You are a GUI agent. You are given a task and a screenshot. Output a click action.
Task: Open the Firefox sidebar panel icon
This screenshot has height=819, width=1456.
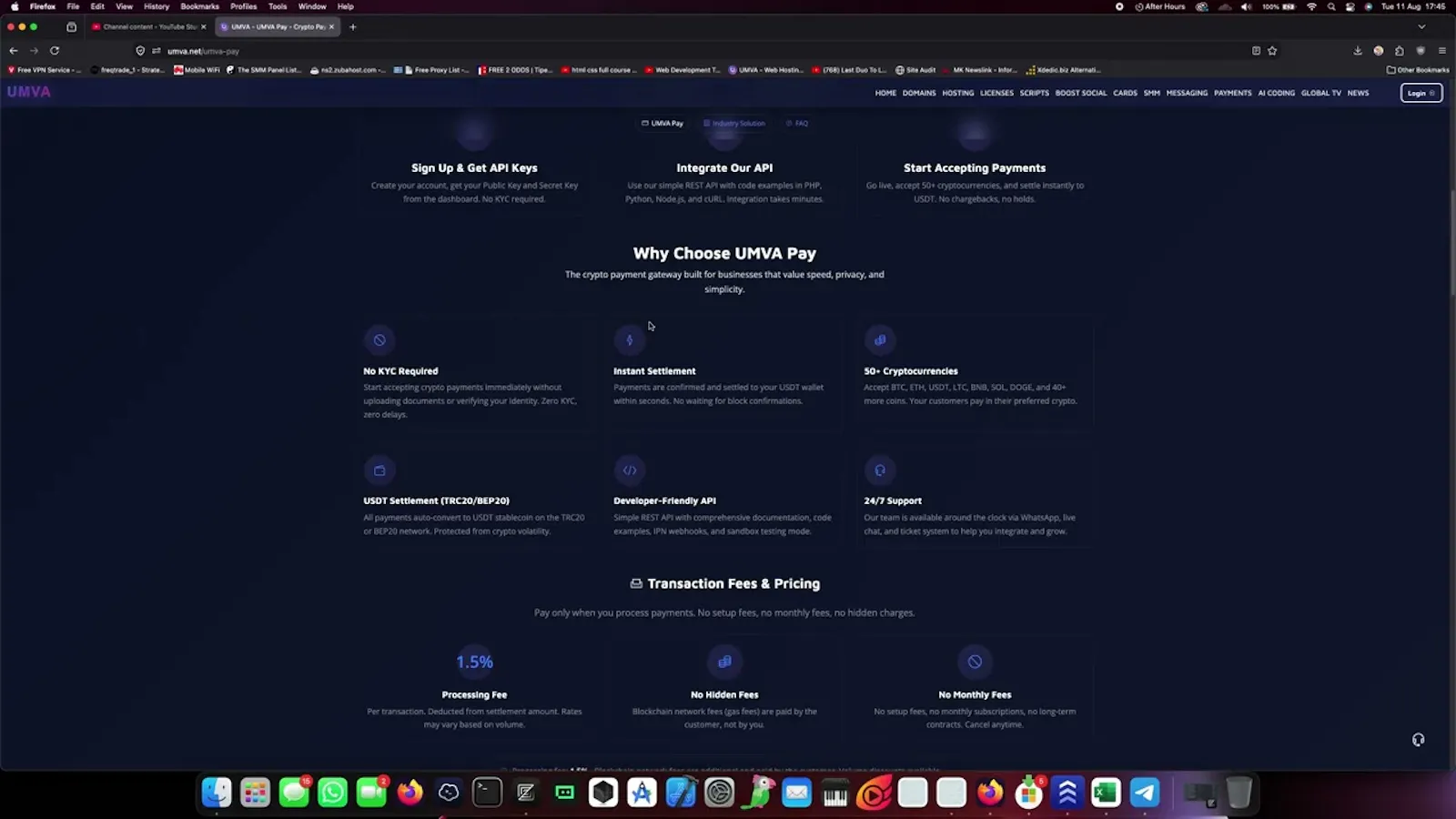coord(72,26)
